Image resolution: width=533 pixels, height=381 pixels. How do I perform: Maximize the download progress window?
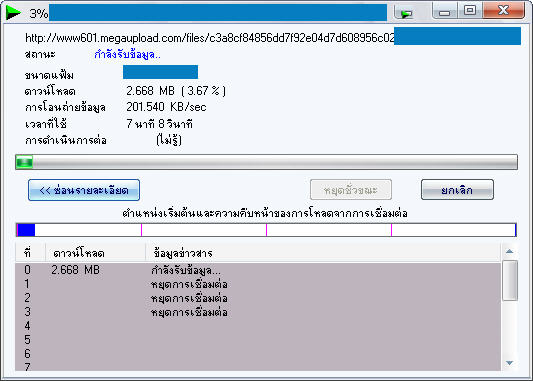[470, 11]
